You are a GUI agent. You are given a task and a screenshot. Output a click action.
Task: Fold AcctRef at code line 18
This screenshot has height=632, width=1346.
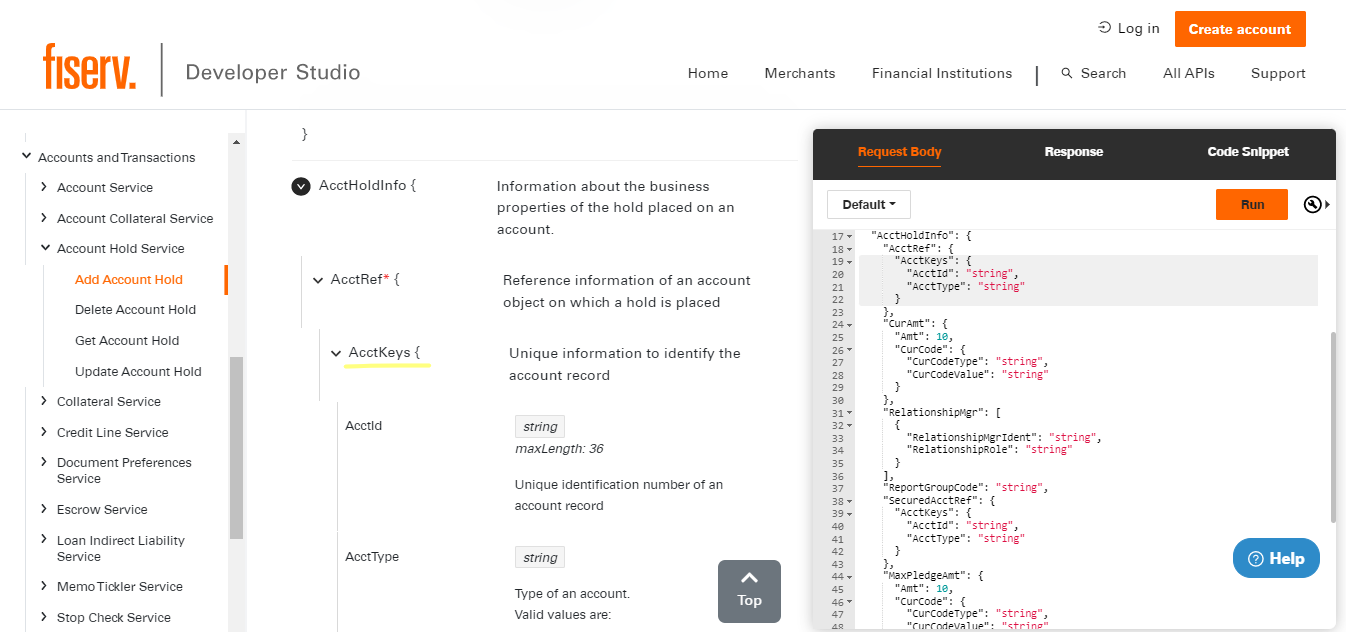click(850, 249)
